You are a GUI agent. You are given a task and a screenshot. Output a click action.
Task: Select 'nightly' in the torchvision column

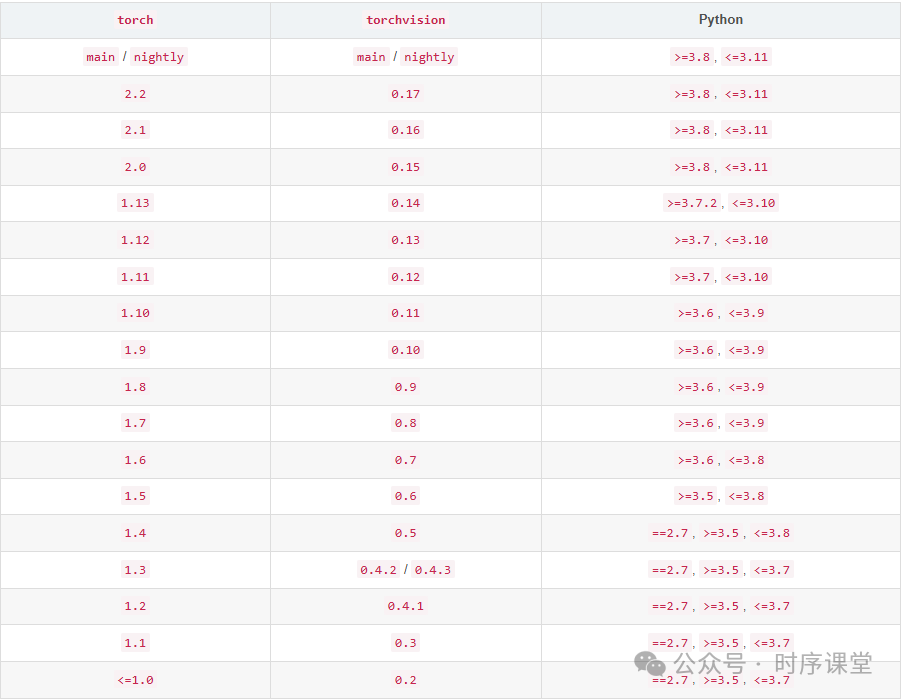(x=429, y=57)
